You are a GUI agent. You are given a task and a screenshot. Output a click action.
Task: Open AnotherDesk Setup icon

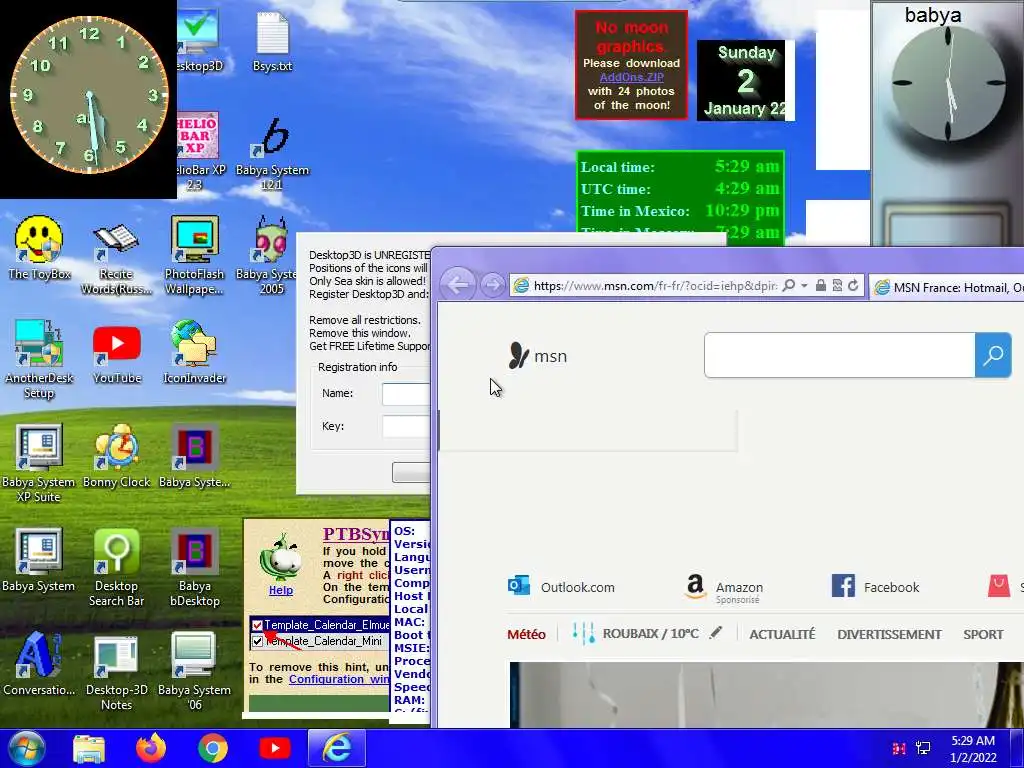pyautogui.click(x=39, y=358)
